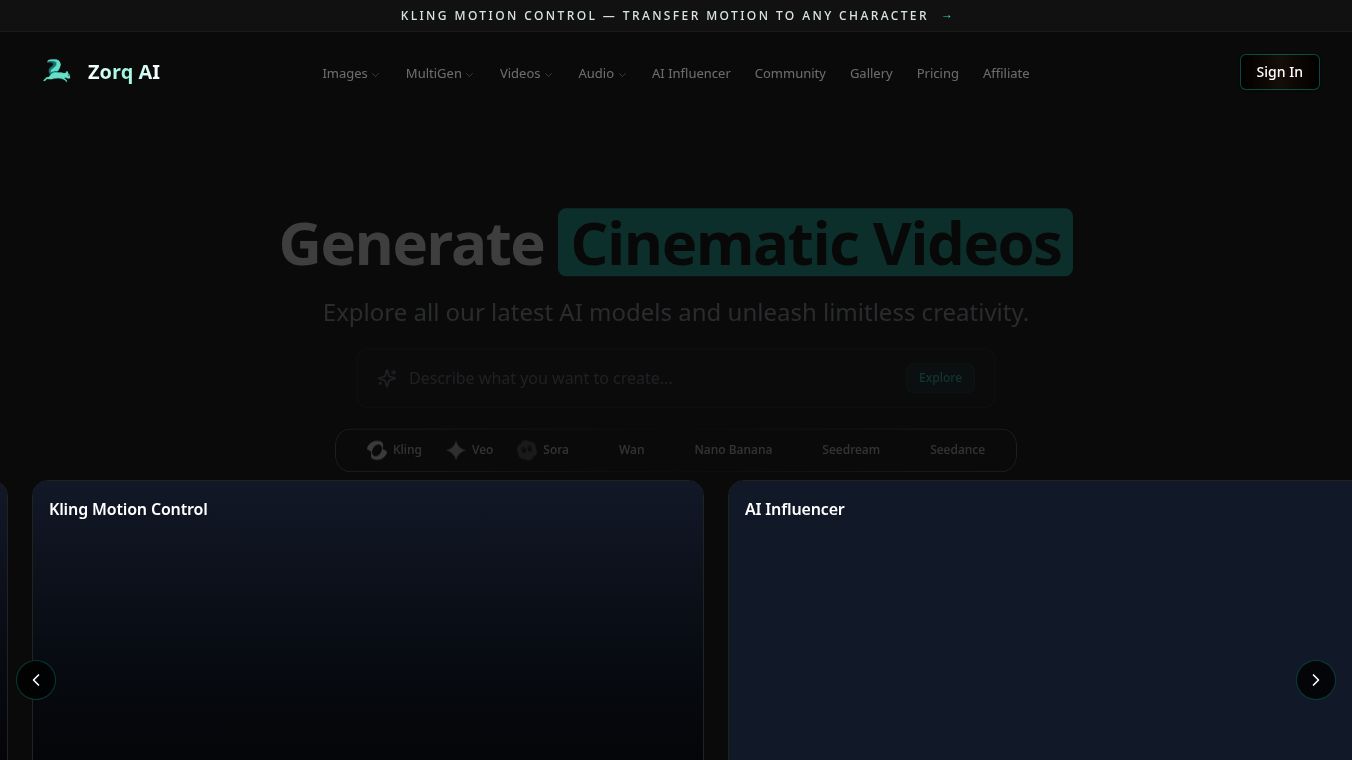Navigate to the Pricing page
The height and width of the screenshot is (760, 1352).
(938, 74)
